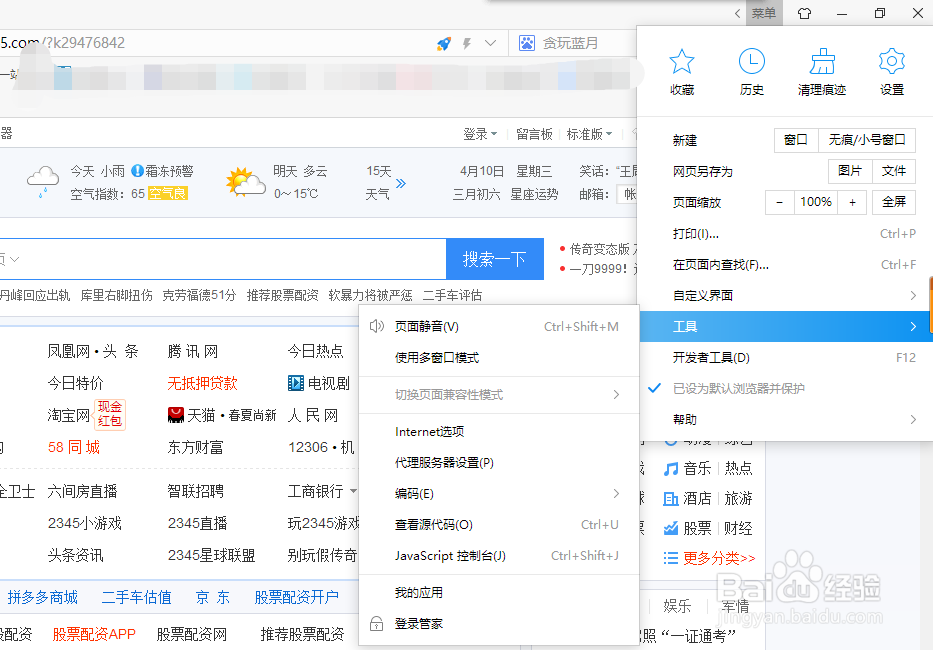Choose 查看源代码(O) menu item

tap(499, 524)
